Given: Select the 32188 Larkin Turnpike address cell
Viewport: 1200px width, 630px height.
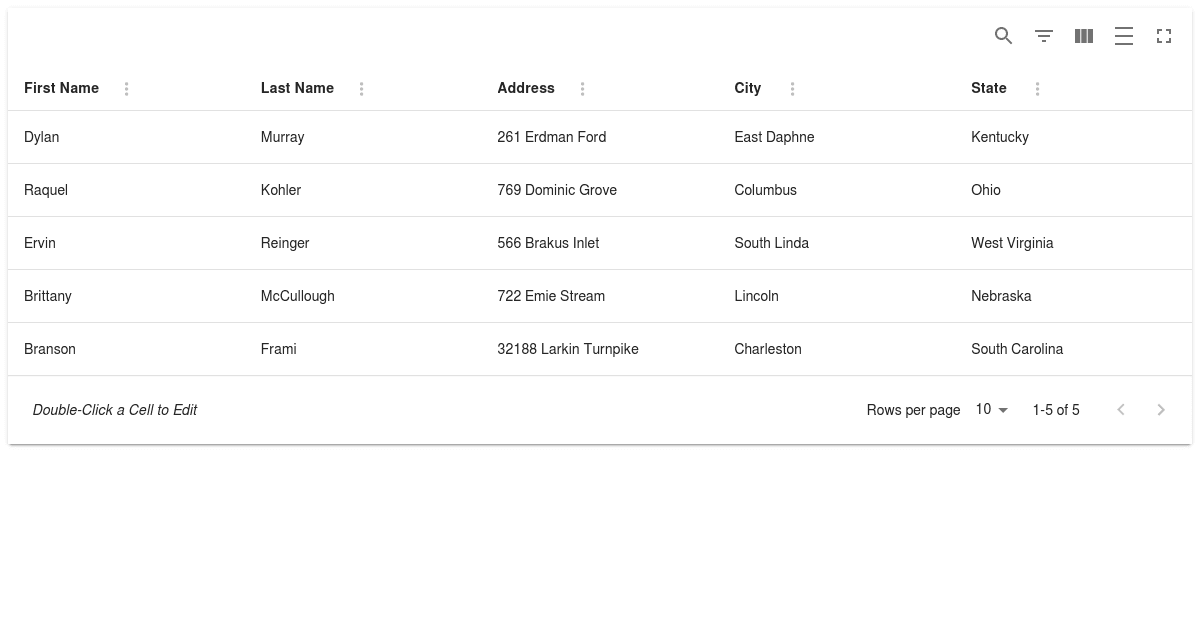Looking at the screenshot, I should [x=600, y=349].
